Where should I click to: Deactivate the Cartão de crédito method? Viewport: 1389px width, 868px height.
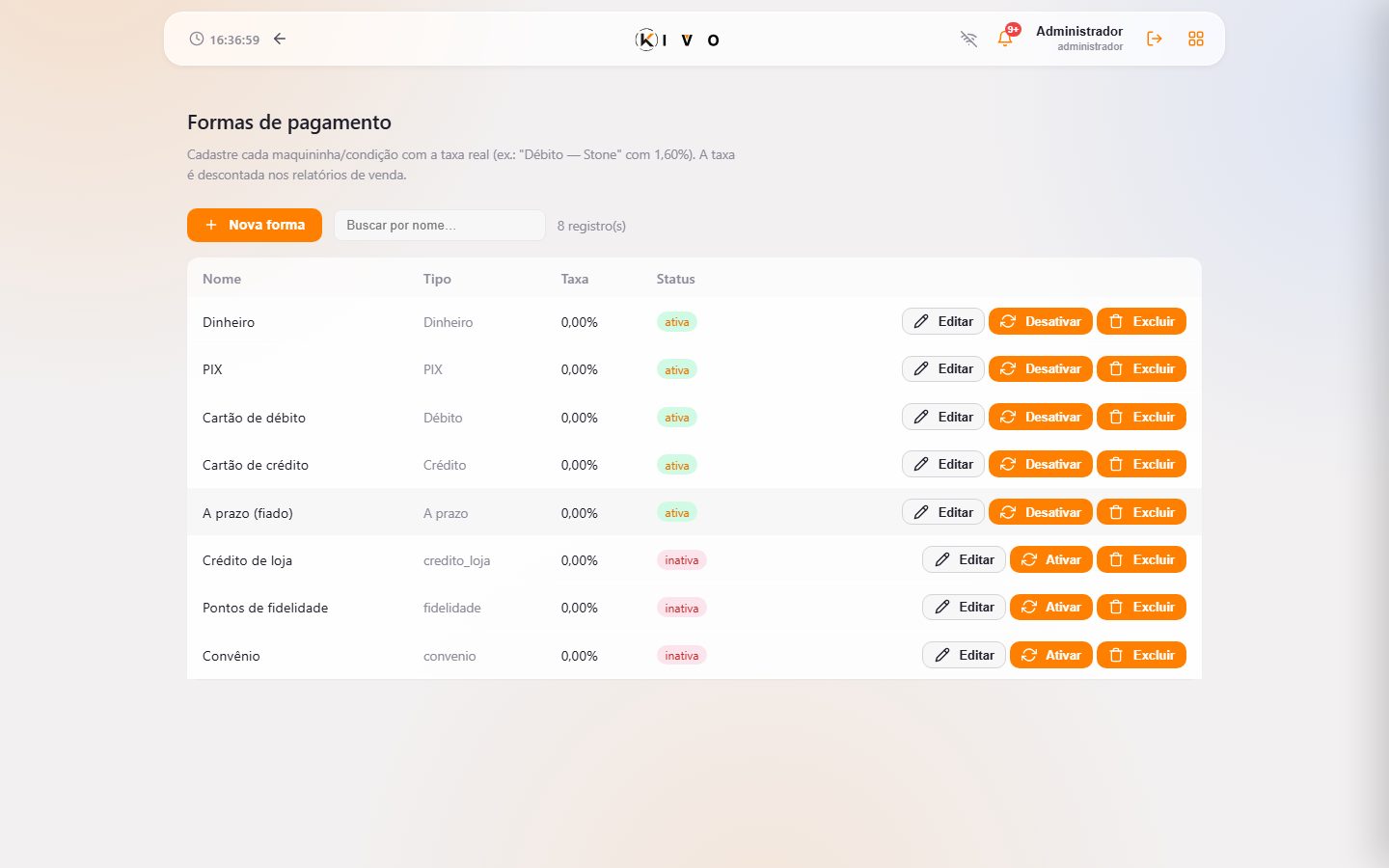point(1041,464)
